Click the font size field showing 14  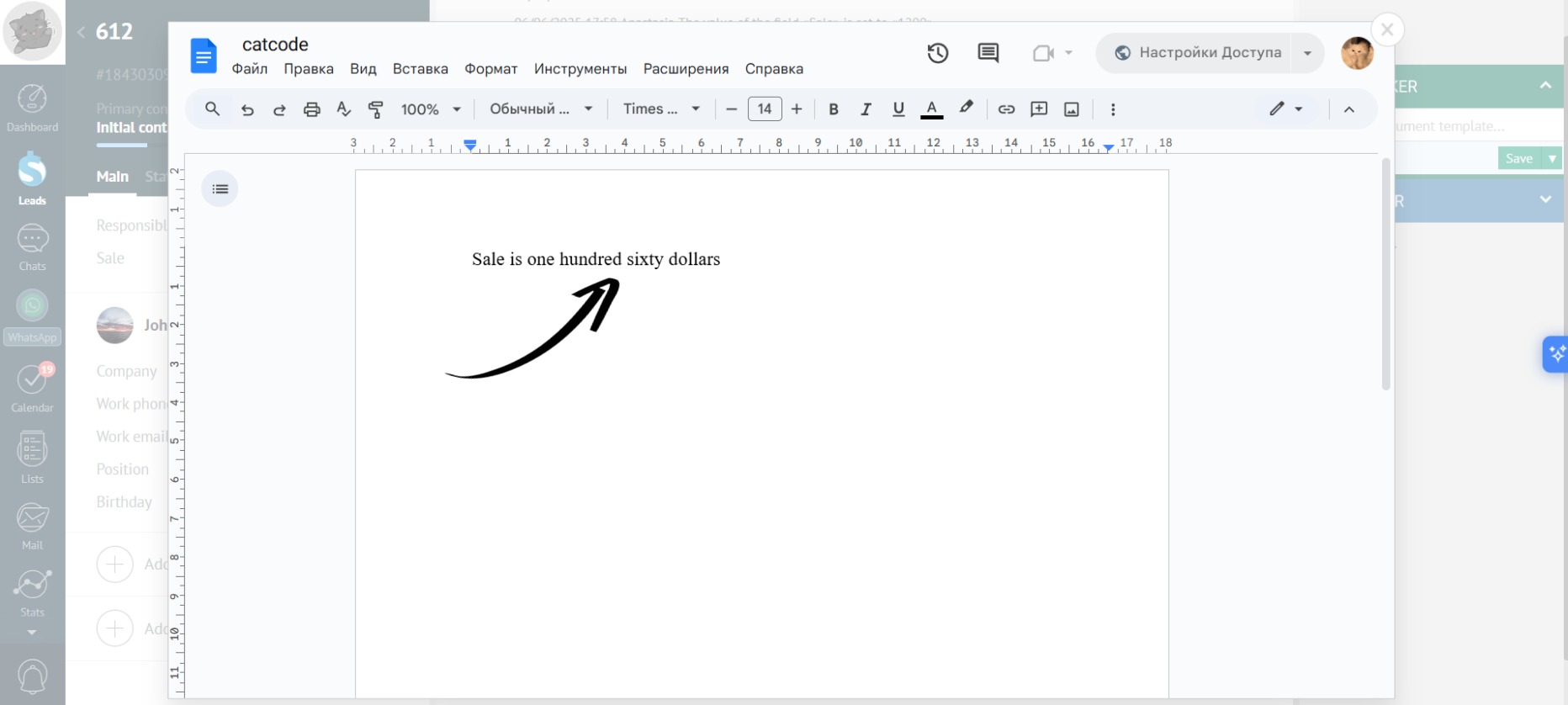click(764, 109)
